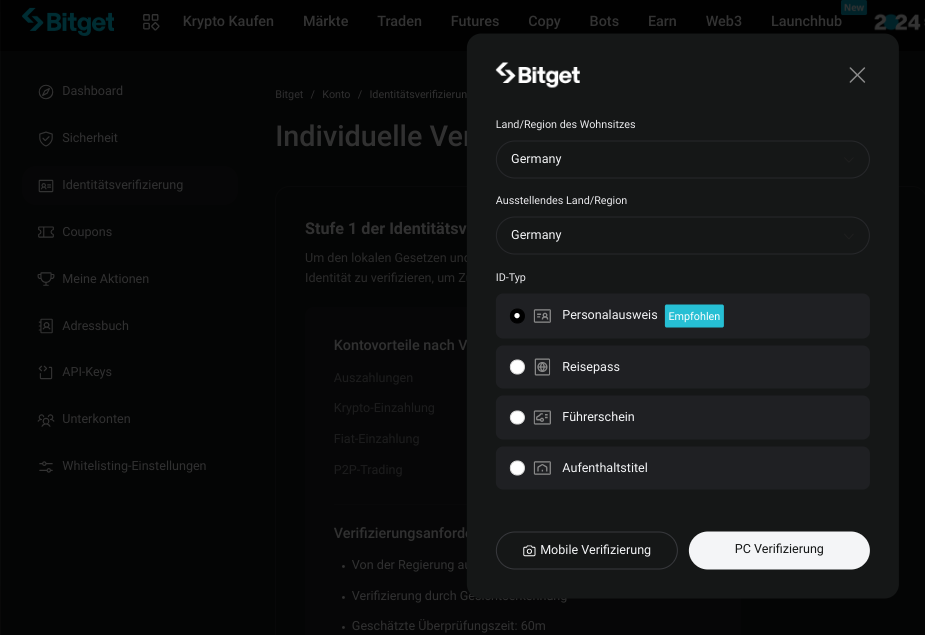Click the Personalausweis ID card icon
The width and height of the screenshot is (925, 635).
click(542, 316)
